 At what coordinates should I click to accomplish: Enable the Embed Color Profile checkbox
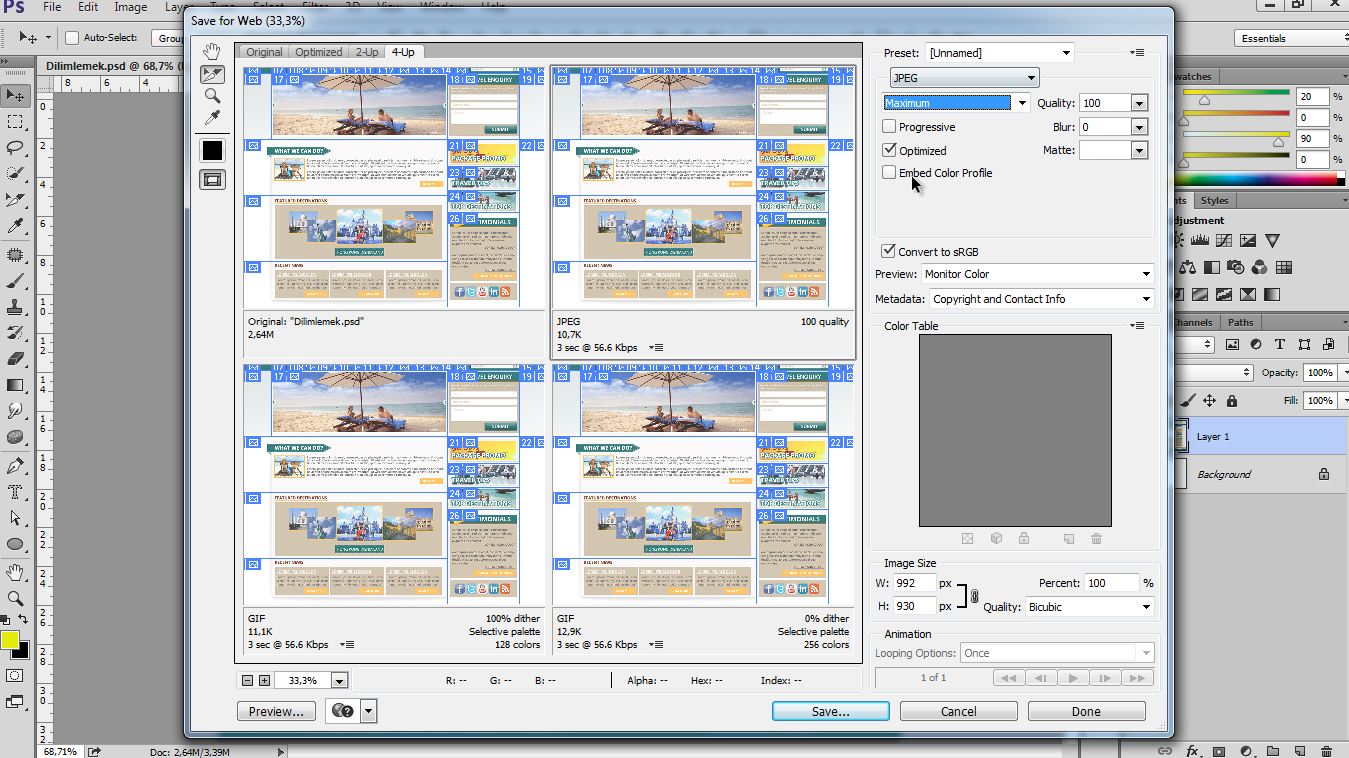tap(889, 172)
